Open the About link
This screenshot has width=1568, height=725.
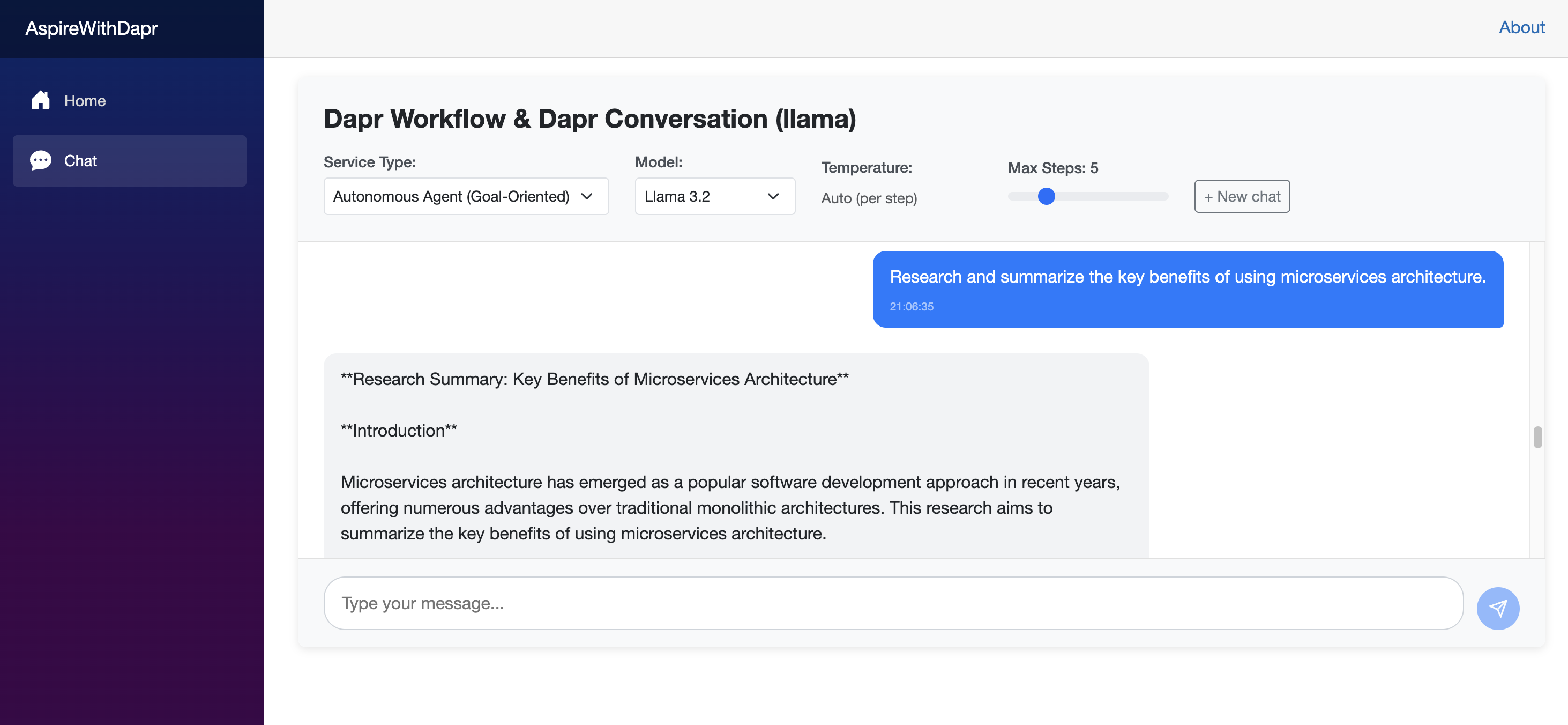click(x=1521, y=27)
